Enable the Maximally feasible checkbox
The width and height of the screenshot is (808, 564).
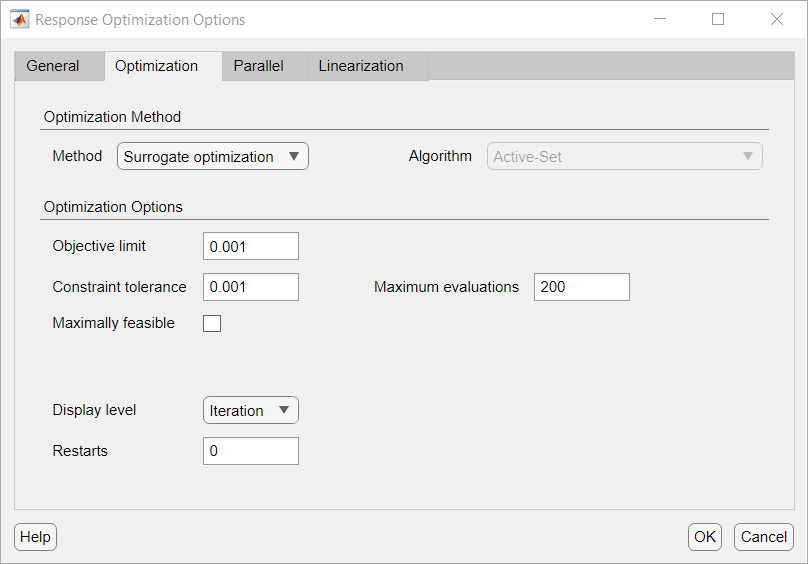tap(212, 323)
